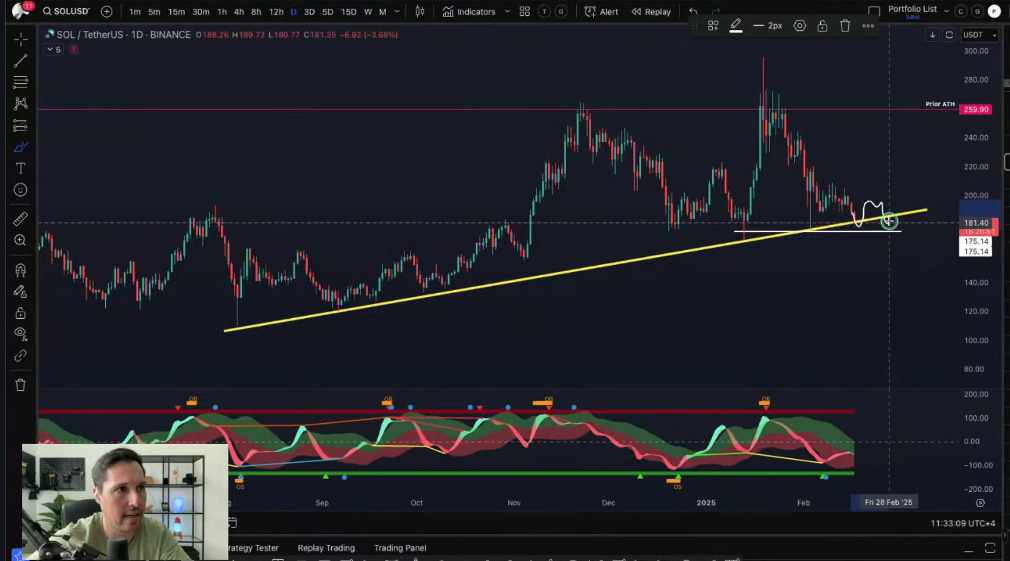Image resolution: width=1010 pixels, height=561 pixels.
Task: Open the USDT currency dropdown
Action: 979,35
